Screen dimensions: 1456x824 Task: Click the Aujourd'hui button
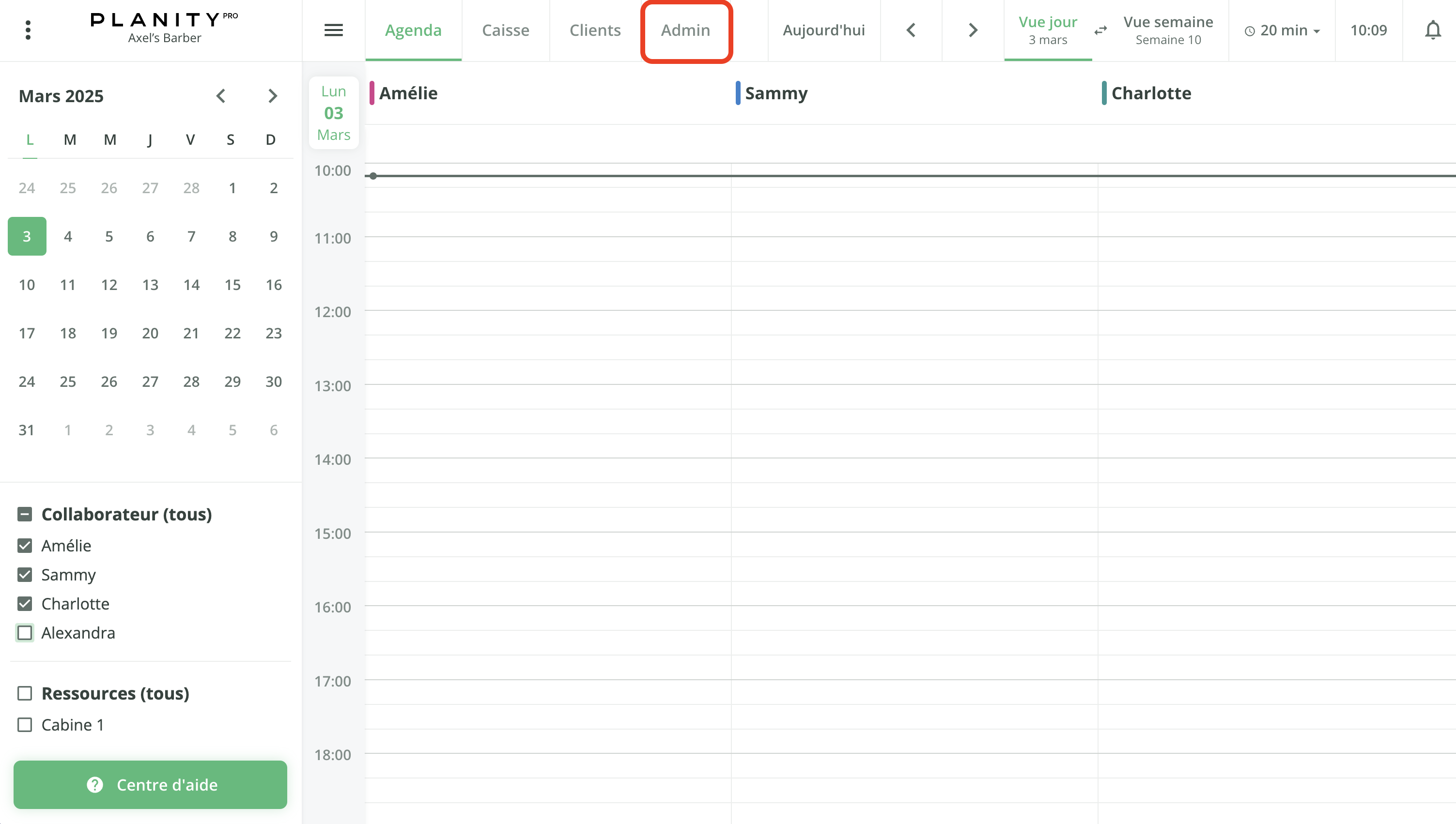click(823, 30)
